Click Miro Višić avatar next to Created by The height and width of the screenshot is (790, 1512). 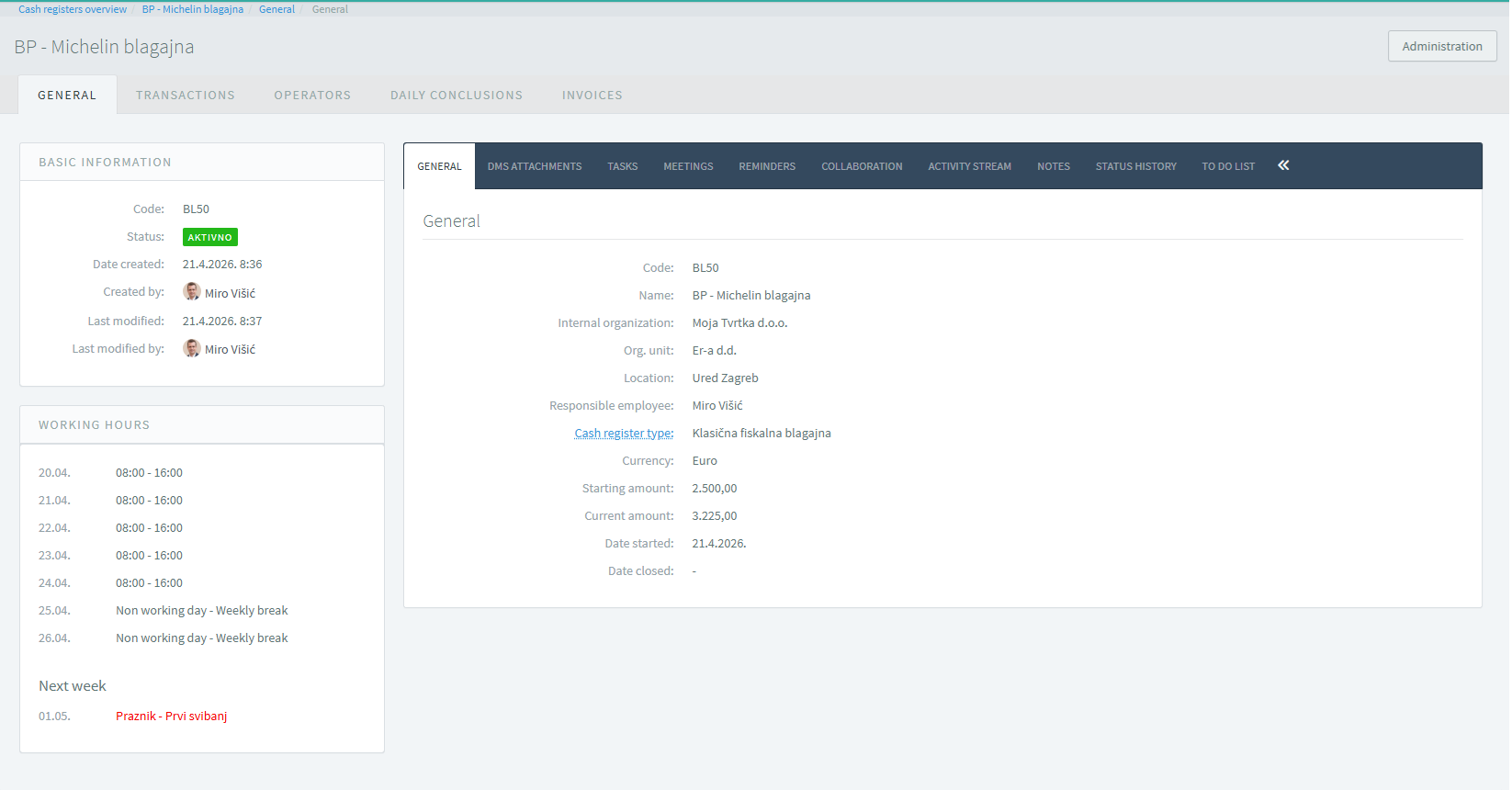(192, 292)
